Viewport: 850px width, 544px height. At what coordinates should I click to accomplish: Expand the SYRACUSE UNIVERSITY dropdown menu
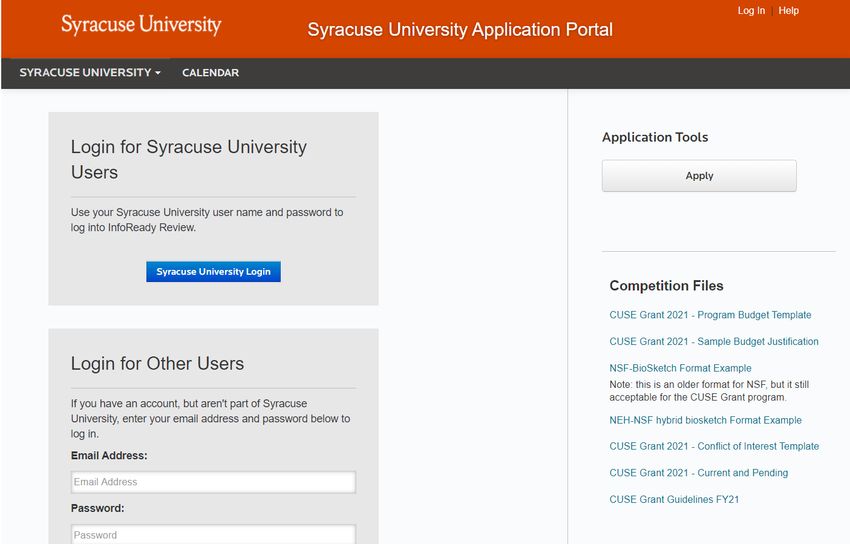coord(90,73)
